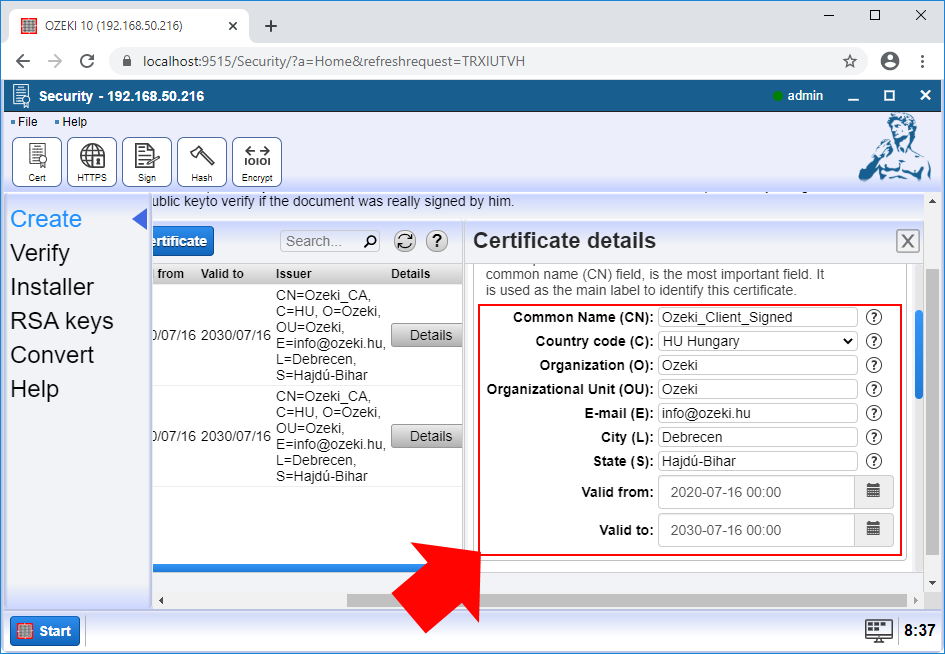
Task: Close the Certificate details panel
Action: click(907, 241)
